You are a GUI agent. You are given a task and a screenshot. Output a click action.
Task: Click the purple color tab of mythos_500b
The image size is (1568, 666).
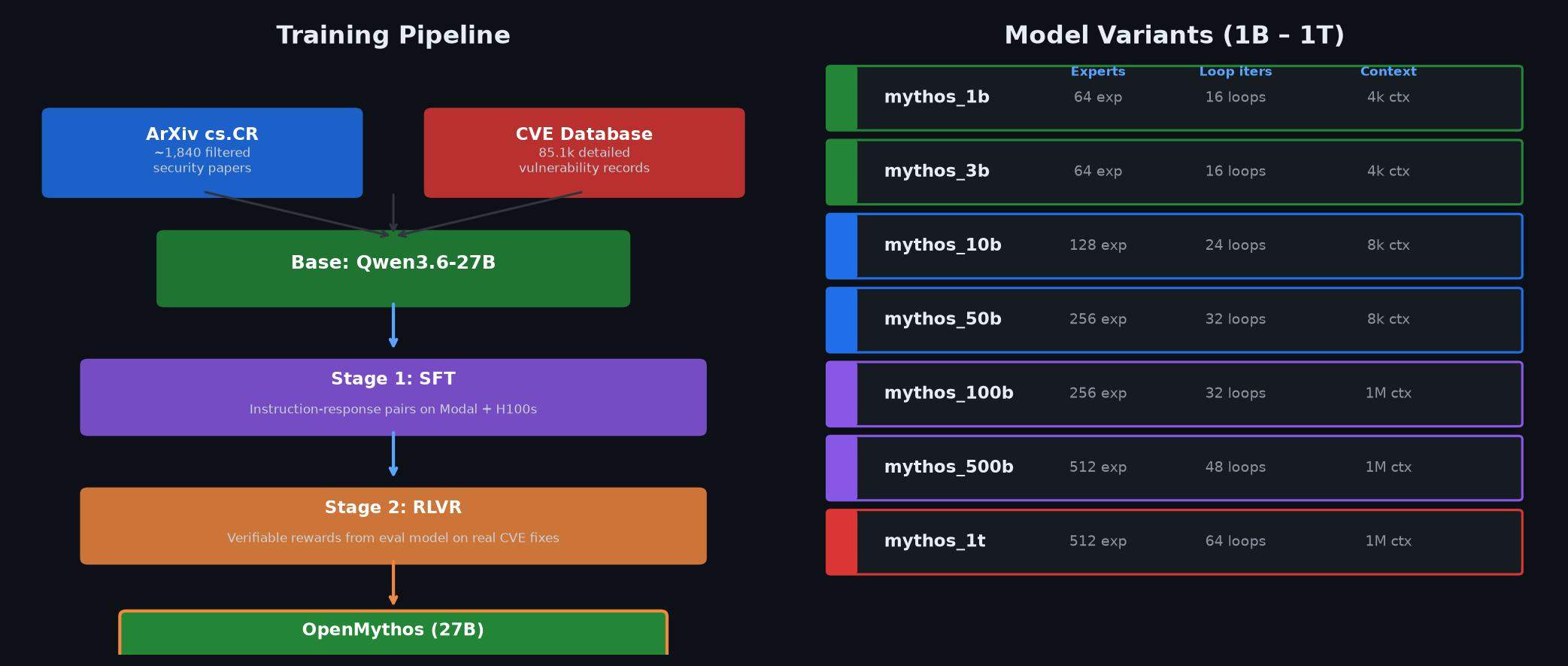click(x=842, y=468)
